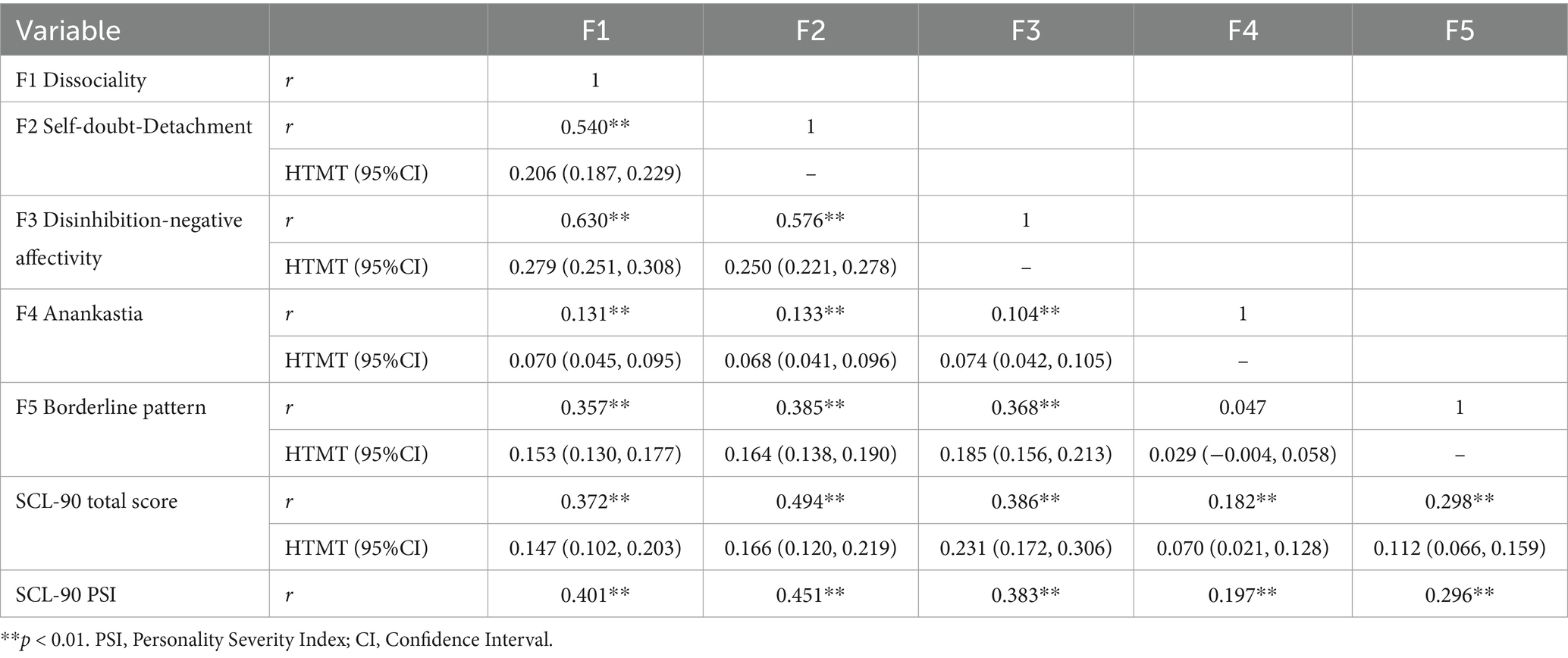1568x658 pixels.
Task: Select the 0.047 cell under F4
Action: pos(1243,408)
